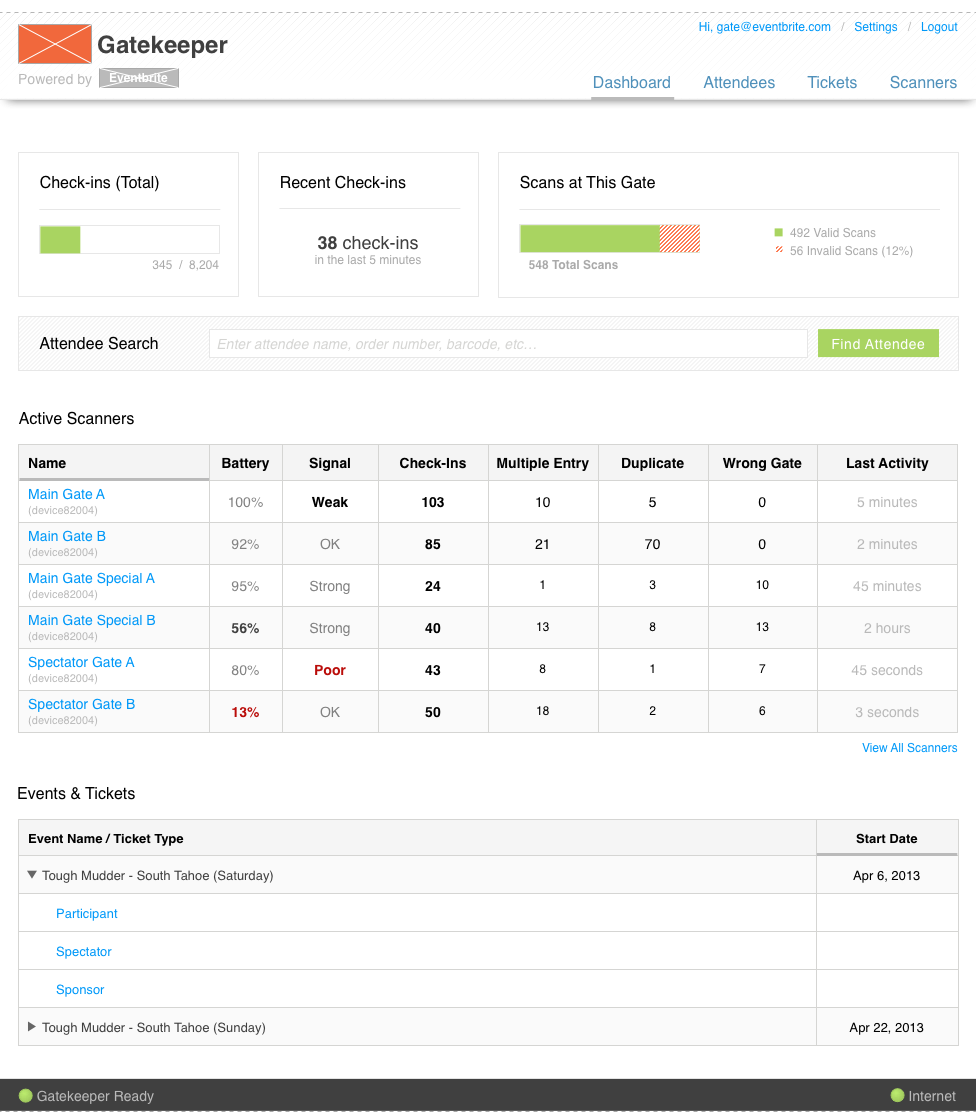This screenshot has height=1113, width=976.
Task: Open the Sponsor ticket type
Action: click(x=80, y=989)
